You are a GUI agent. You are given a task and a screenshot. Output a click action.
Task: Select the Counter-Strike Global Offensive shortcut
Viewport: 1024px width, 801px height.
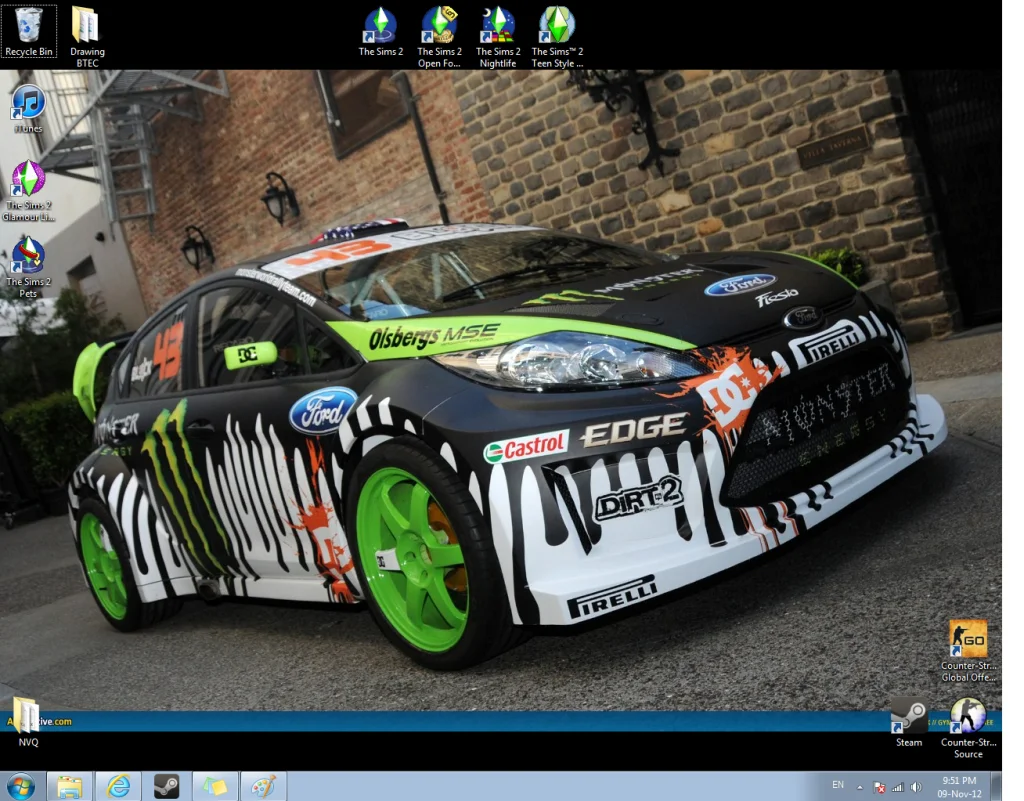click(968, 651)
